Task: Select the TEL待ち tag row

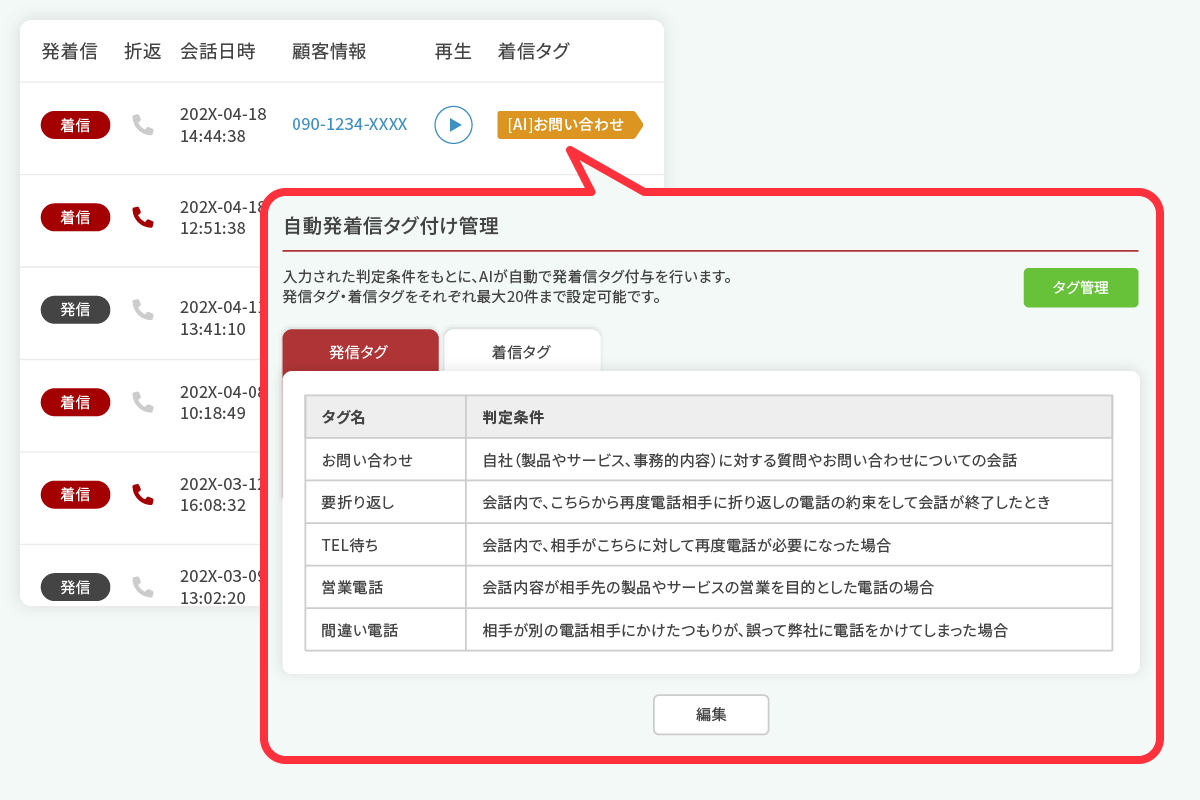Action: (x=708, y=545)
